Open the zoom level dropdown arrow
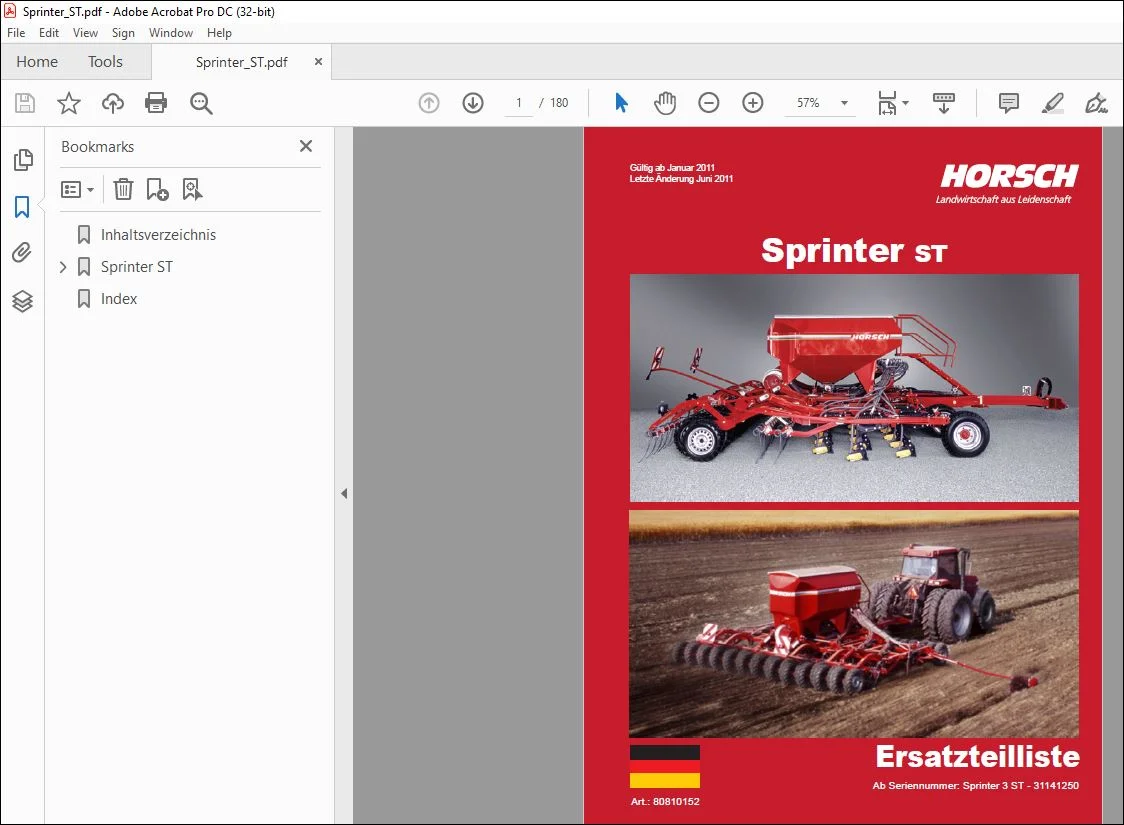This screenshot has width=1124, height=825. point(844,103)
